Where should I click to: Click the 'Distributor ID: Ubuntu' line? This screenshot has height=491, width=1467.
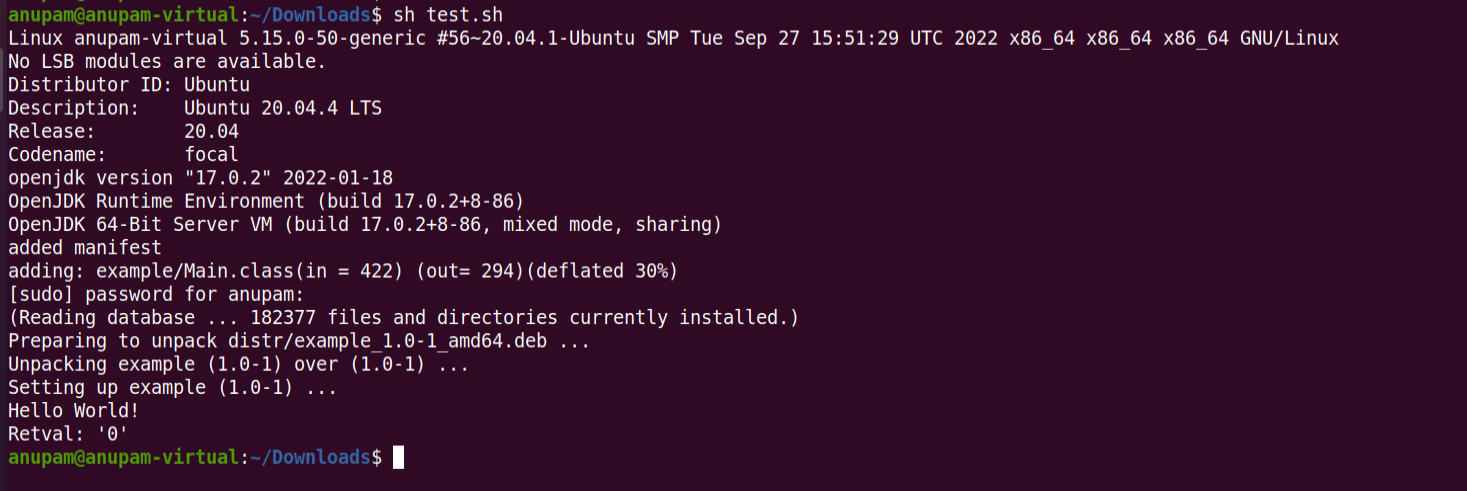pos(129,85)
